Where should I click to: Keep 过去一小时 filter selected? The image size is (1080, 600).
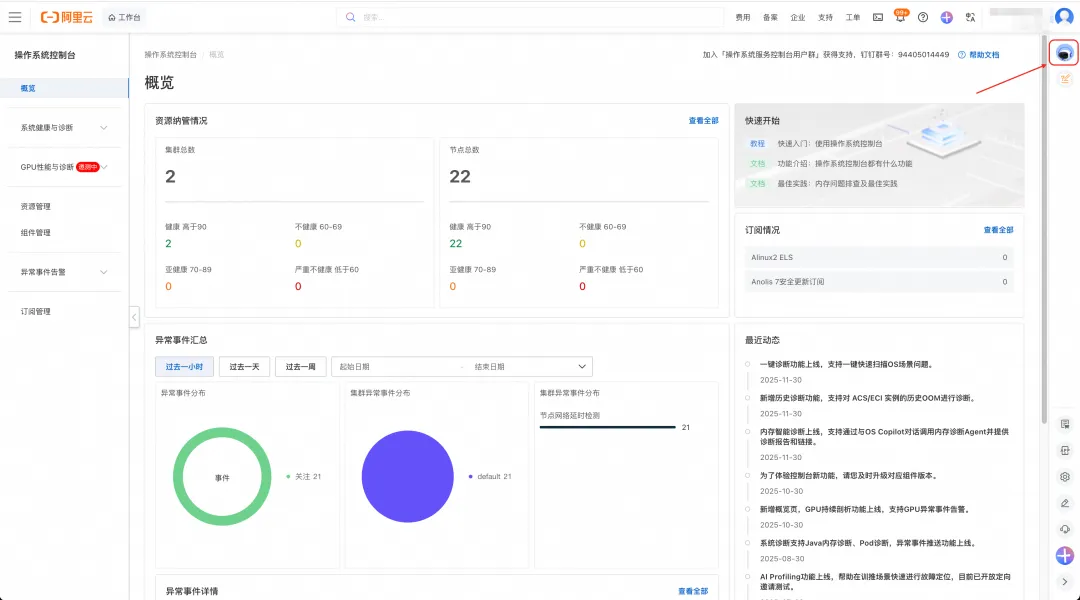pos(185,366)
